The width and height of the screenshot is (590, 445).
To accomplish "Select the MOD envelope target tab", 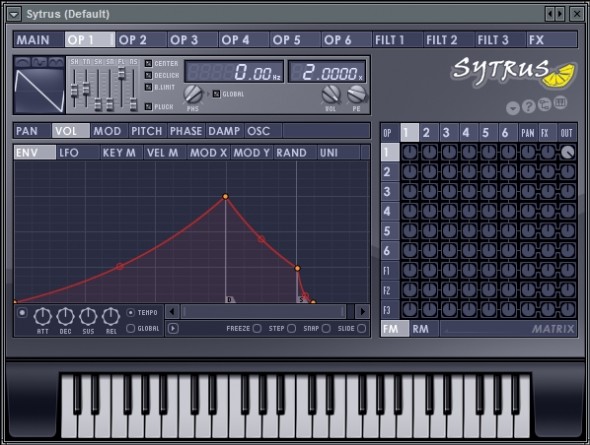I will [x=109, y=131].
